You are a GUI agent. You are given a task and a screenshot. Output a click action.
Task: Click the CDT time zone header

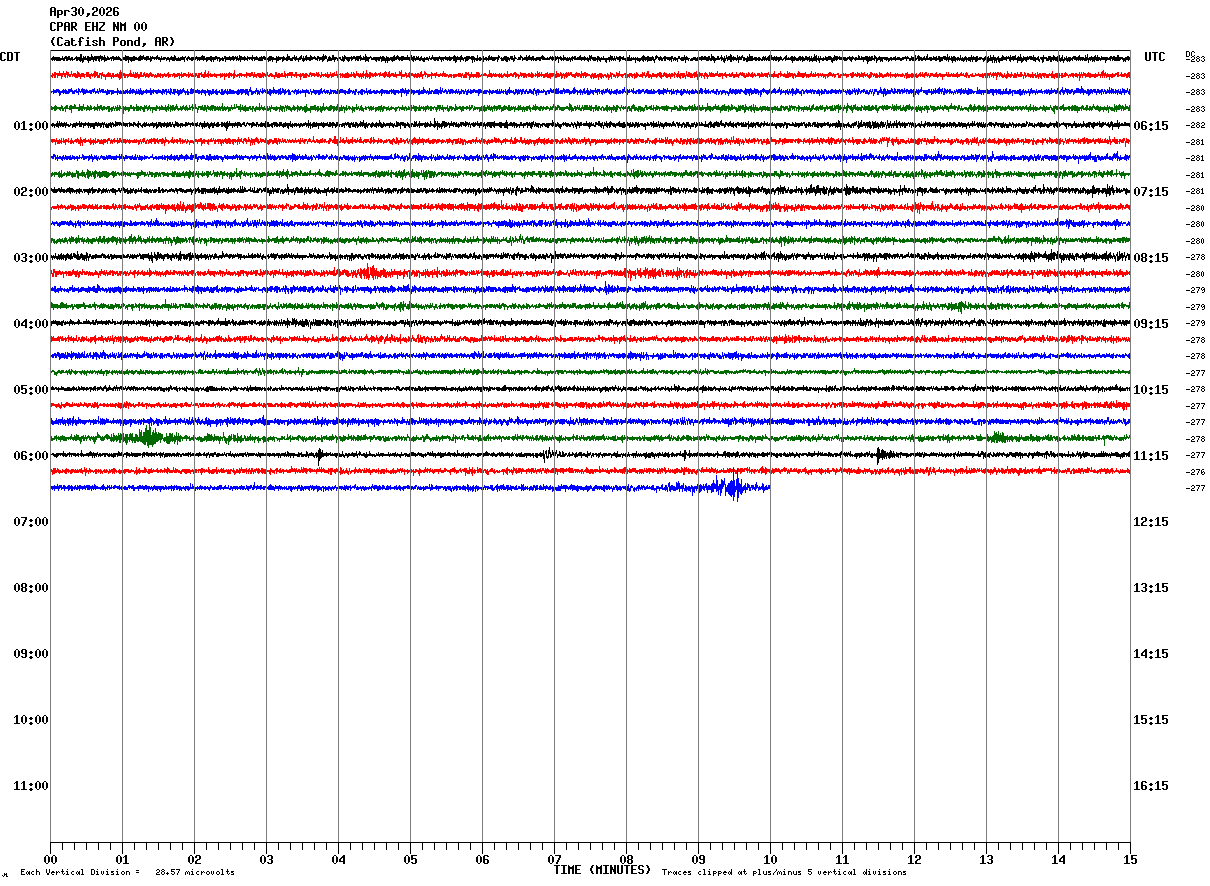[x=10, y=57]
